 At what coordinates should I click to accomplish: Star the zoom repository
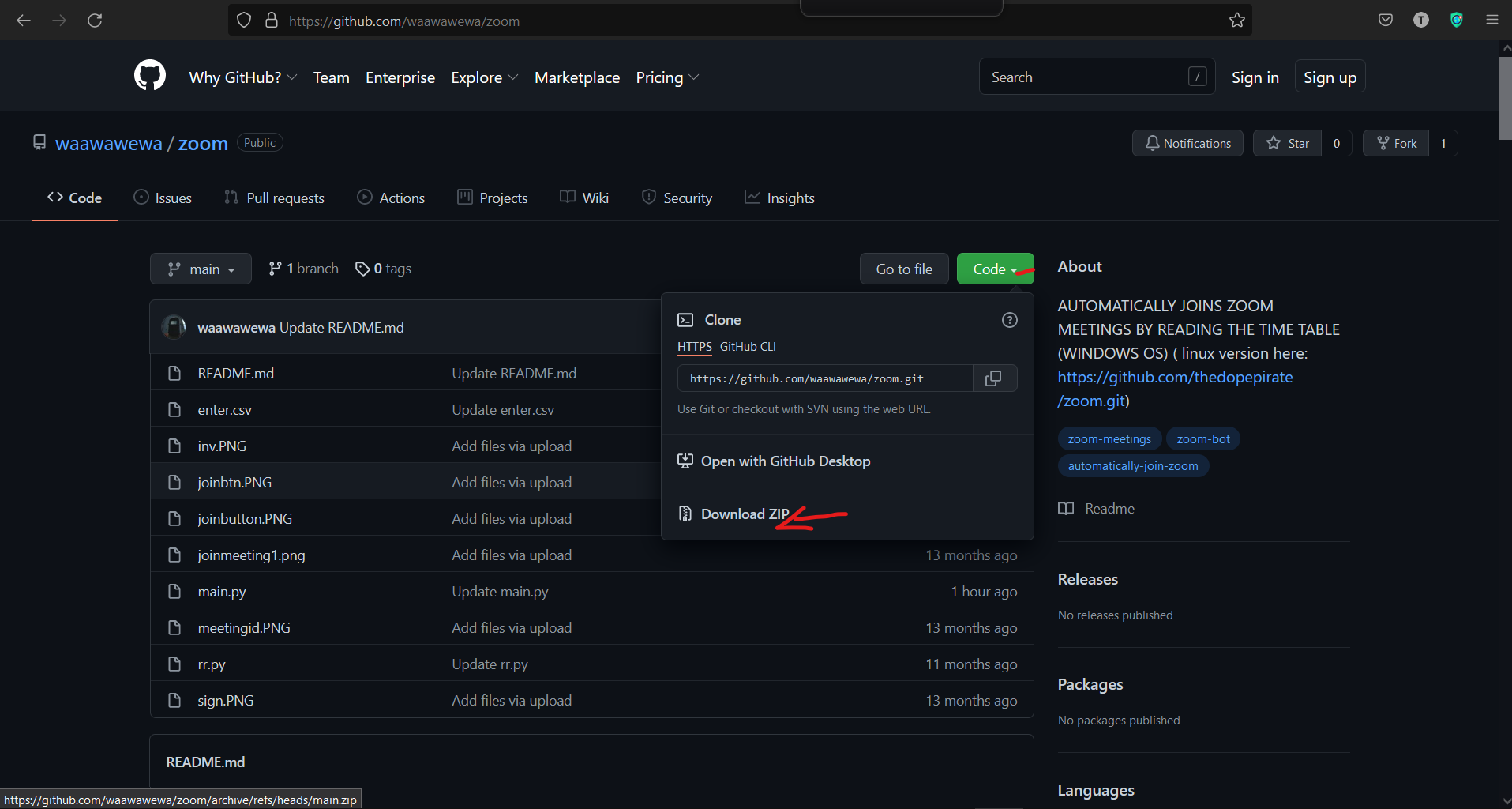(1287, 143)
